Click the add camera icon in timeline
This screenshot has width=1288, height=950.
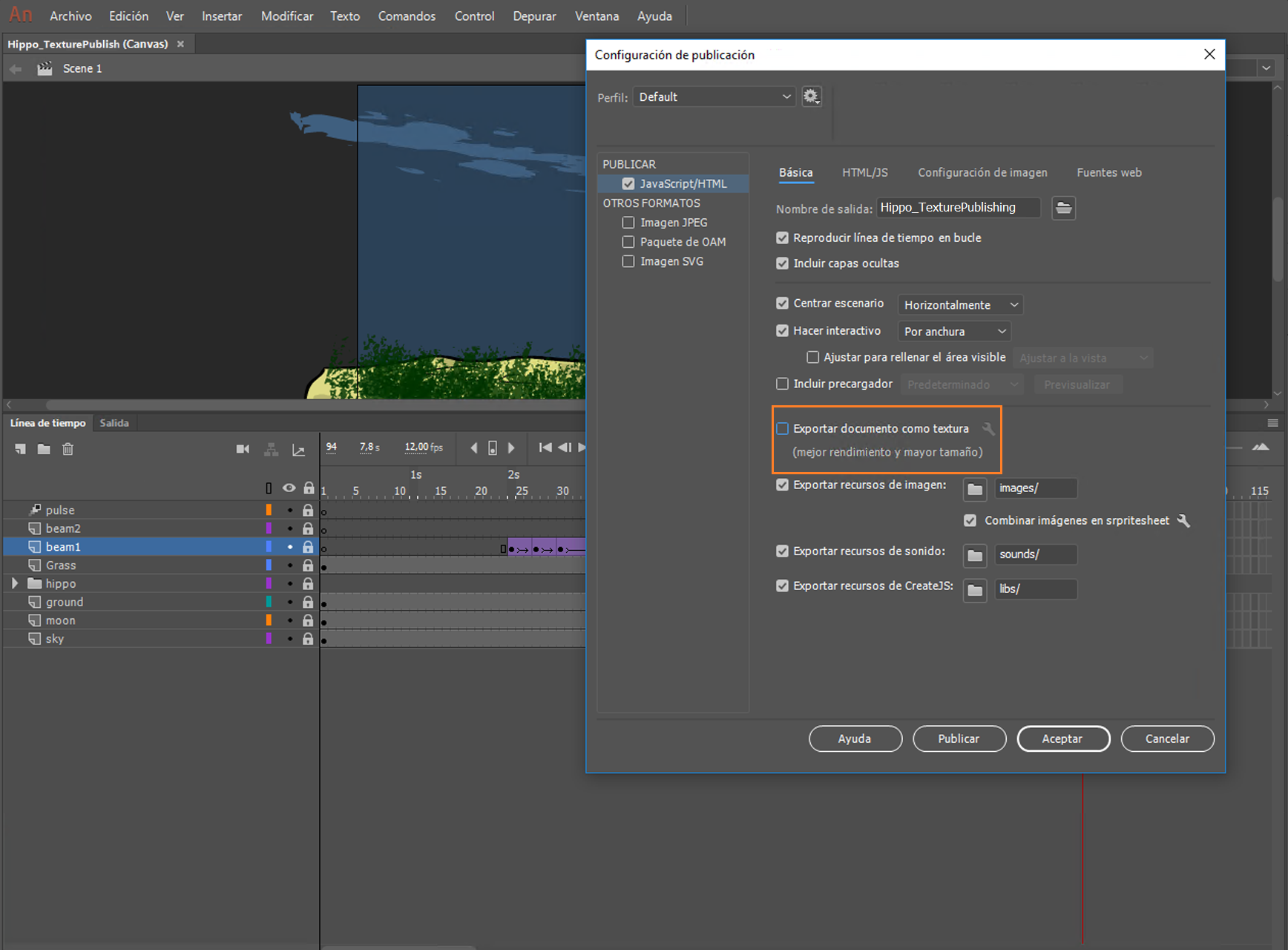243,449
